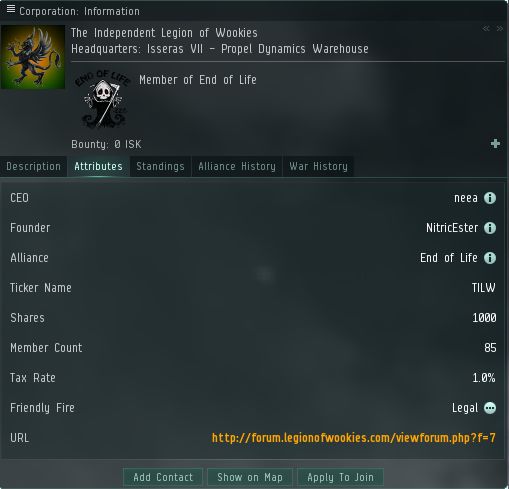View the Alliance History tab
509x489 pixels.
[237, 166]
